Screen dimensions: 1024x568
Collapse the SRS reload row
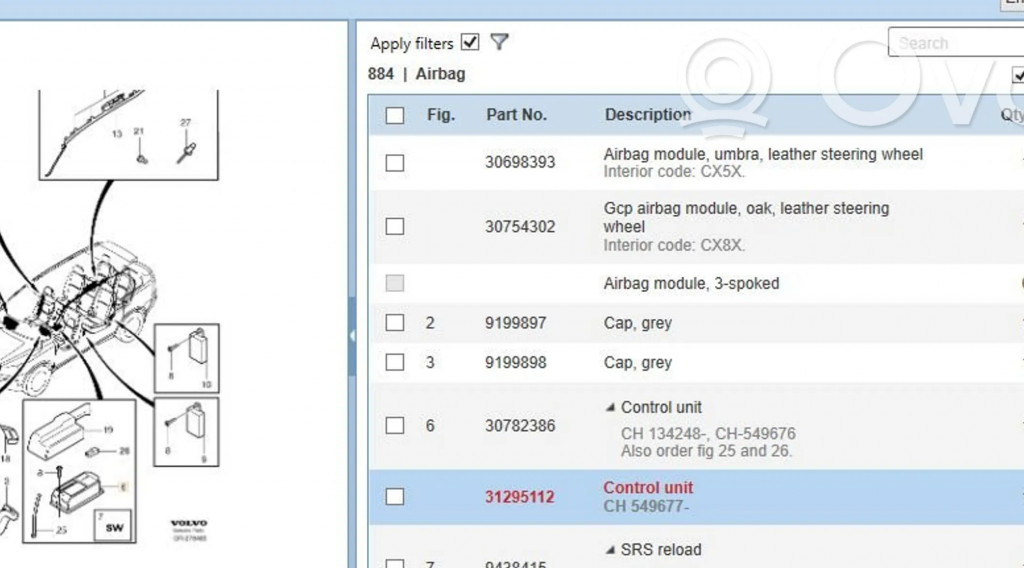[610, 549]
